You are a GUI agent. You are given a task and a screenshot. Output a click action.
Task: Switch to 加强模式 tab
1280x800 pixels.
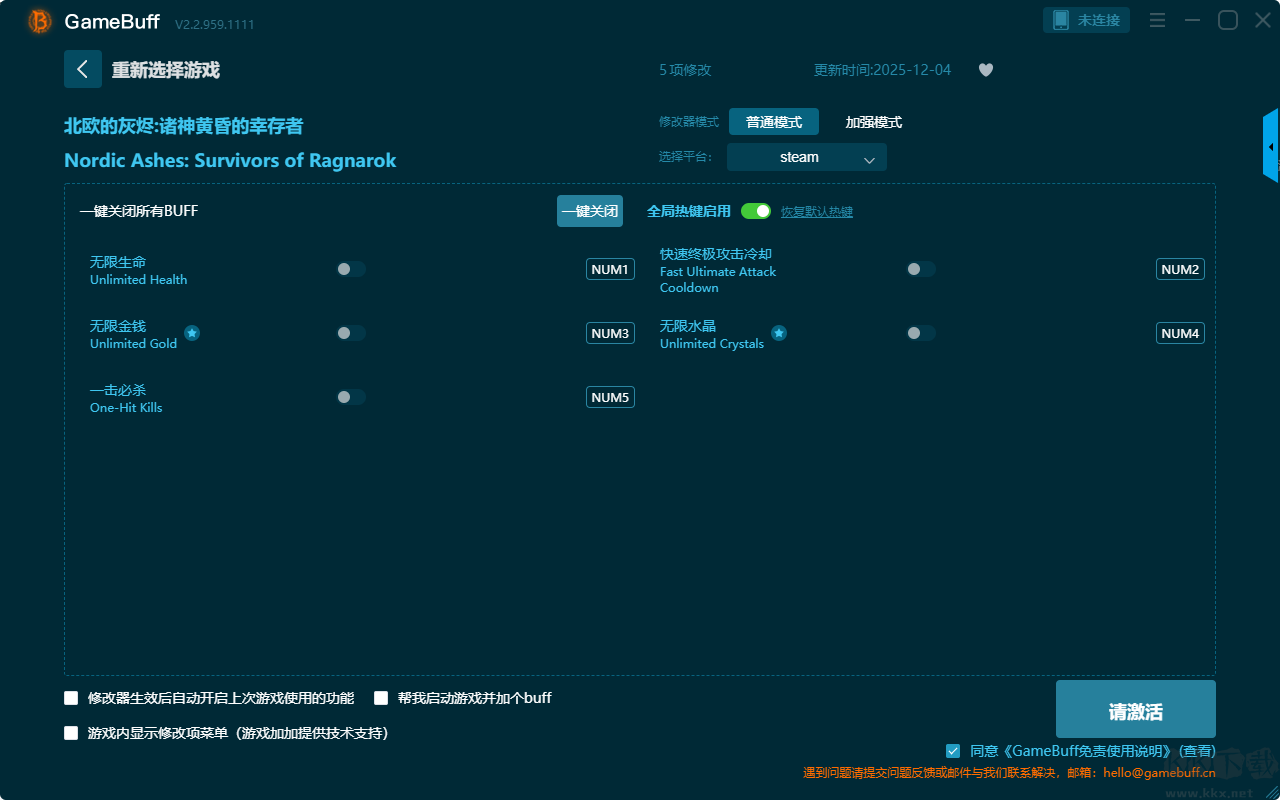click(x=873, y=122)
